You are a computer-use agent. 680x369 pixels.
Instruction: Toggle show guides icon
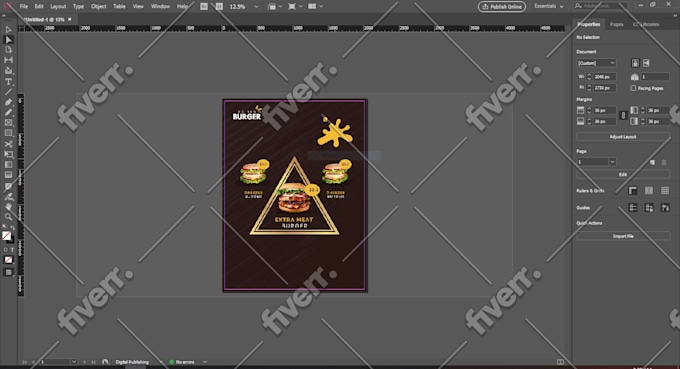point(633,208)
